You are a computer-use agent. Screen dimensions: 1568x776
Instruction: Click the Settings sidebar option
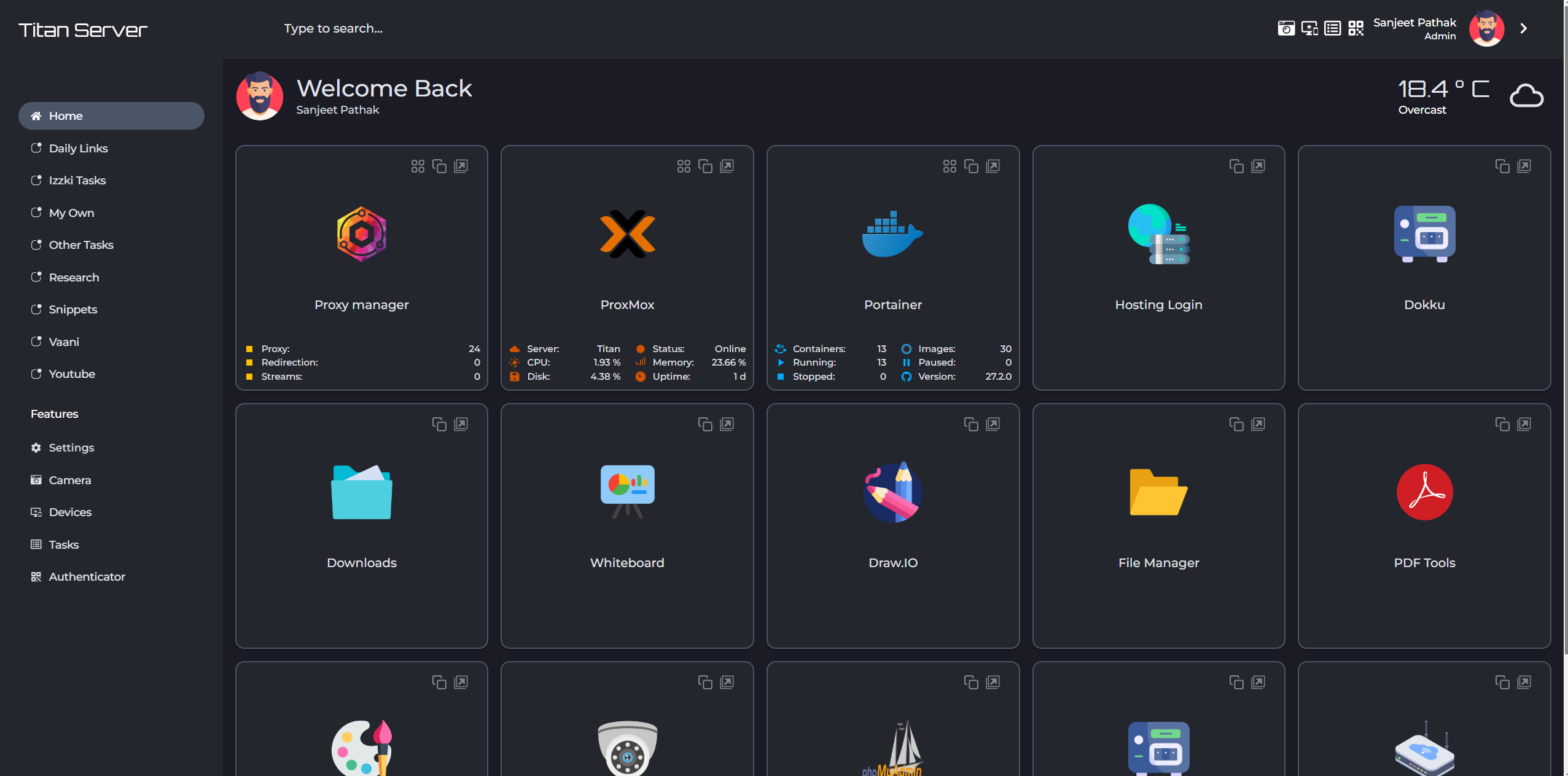click(x=71, y=447)
